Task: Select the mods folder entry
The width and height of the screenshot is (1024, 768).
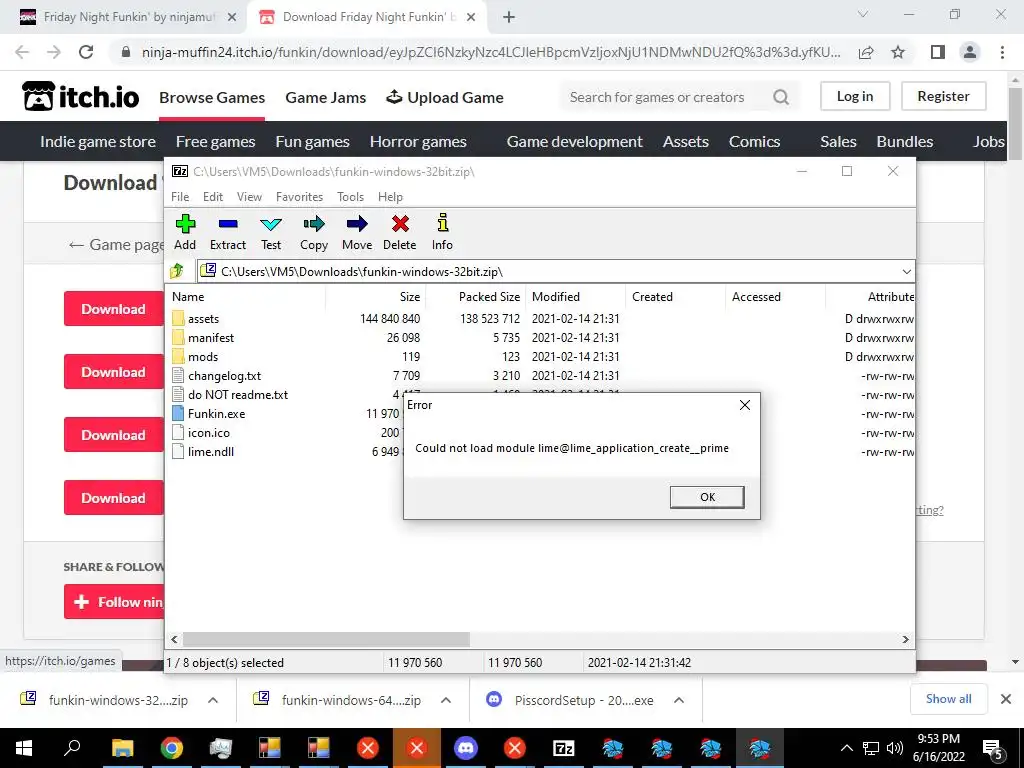Action: [195, 357]
